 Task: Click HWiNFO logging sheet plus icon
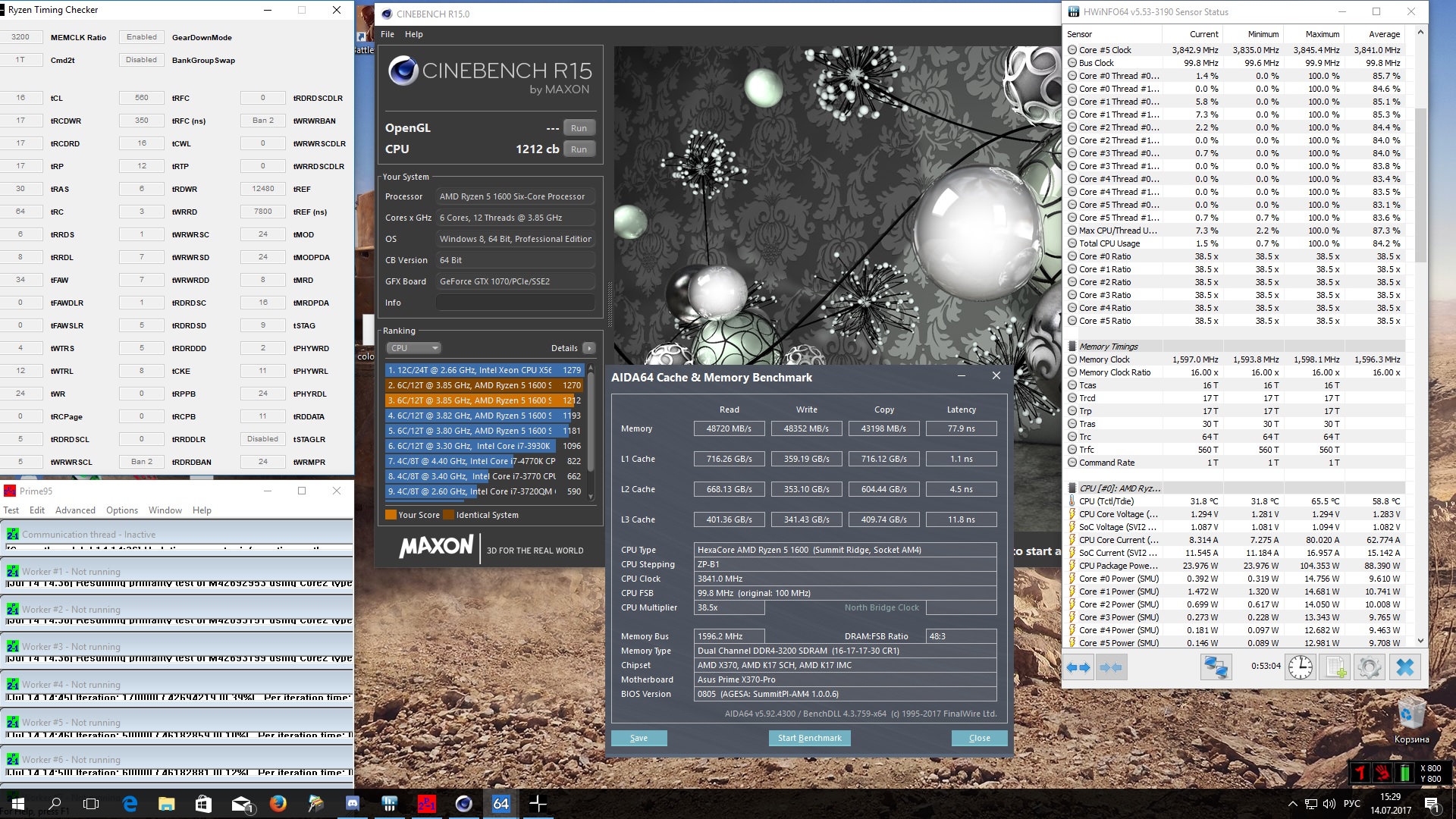tap(1334, 667)
